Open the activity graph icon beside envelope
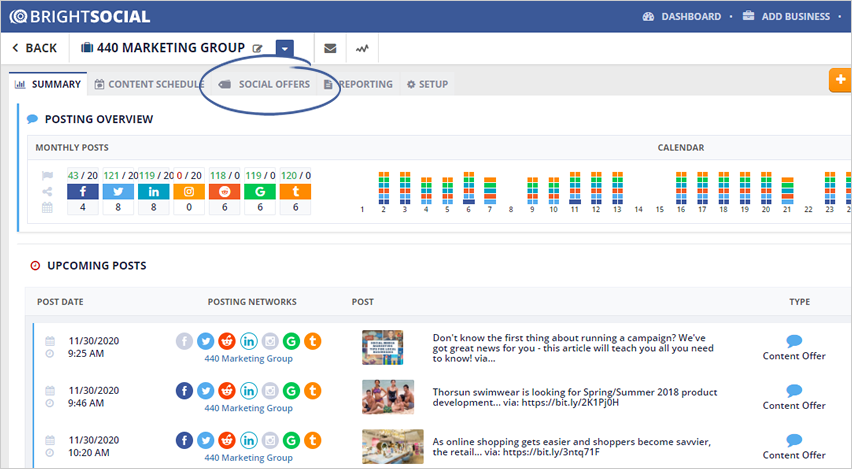The width and height of the screenshot is (852, 469). [x=361, y=48]
